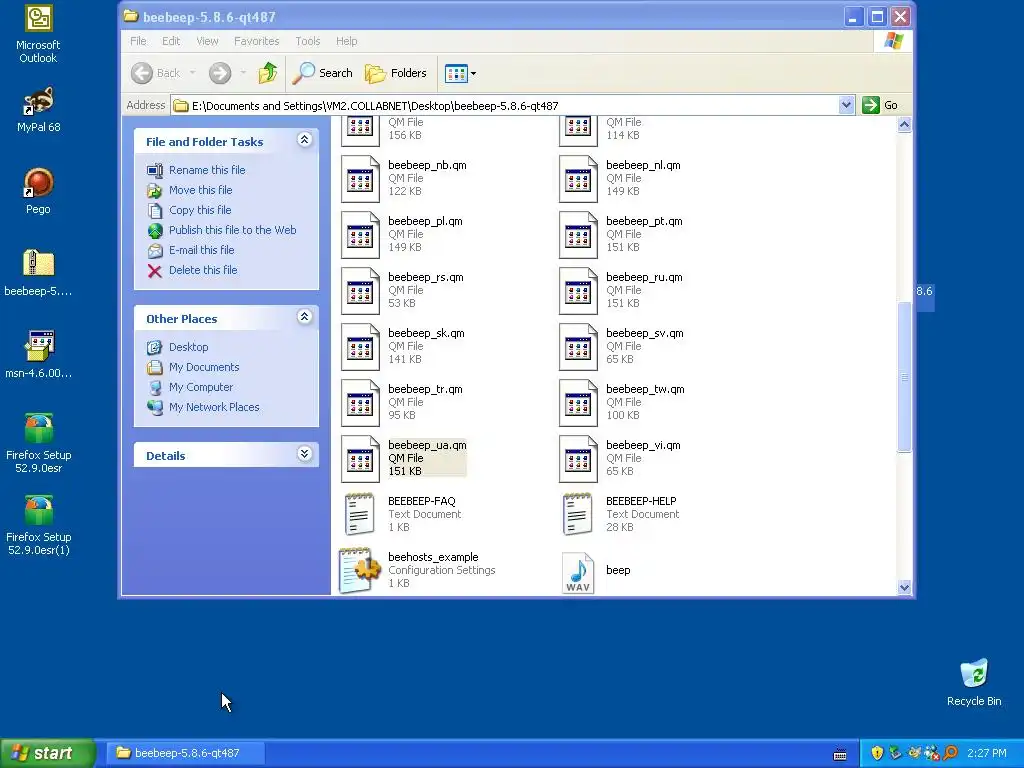The width and height of the screenshot is (1024, 768).
Task: Expand the address bar dropdown
Action: [846, 105]
